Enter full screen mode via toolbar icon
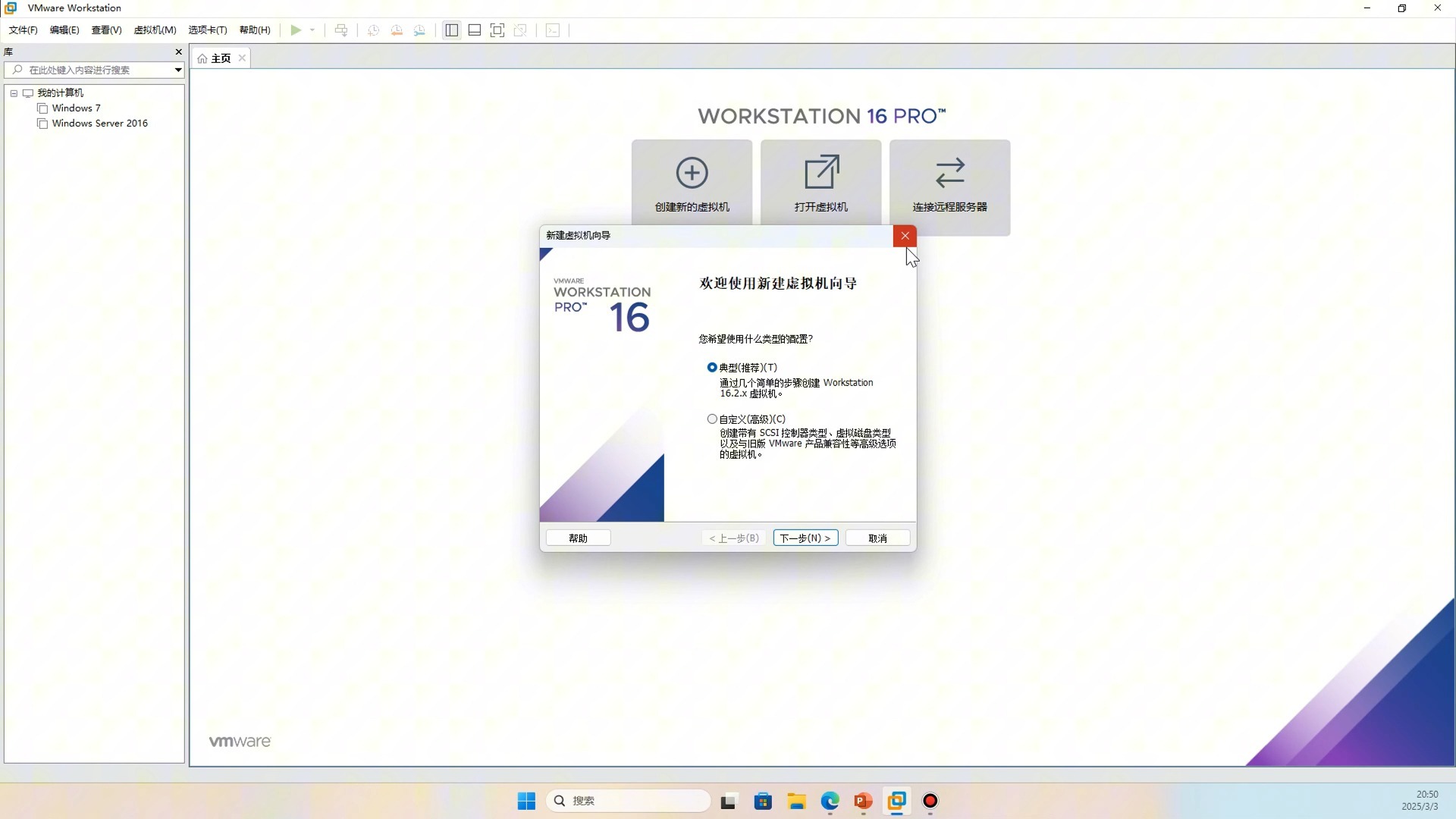The height and width of the screenshot is (819, 1456). tap(497, 30)
